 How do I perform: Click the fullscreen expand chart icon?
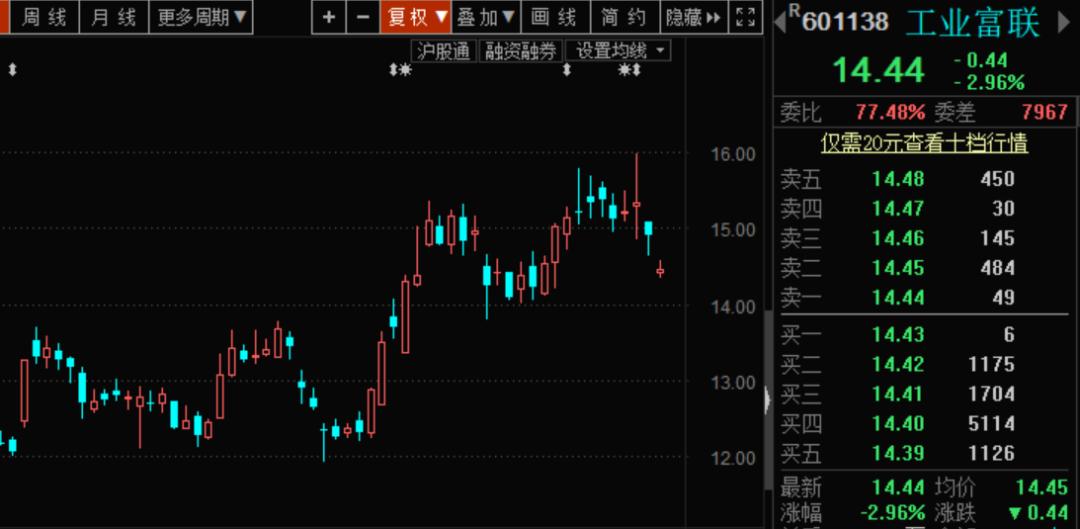[744, 17]
